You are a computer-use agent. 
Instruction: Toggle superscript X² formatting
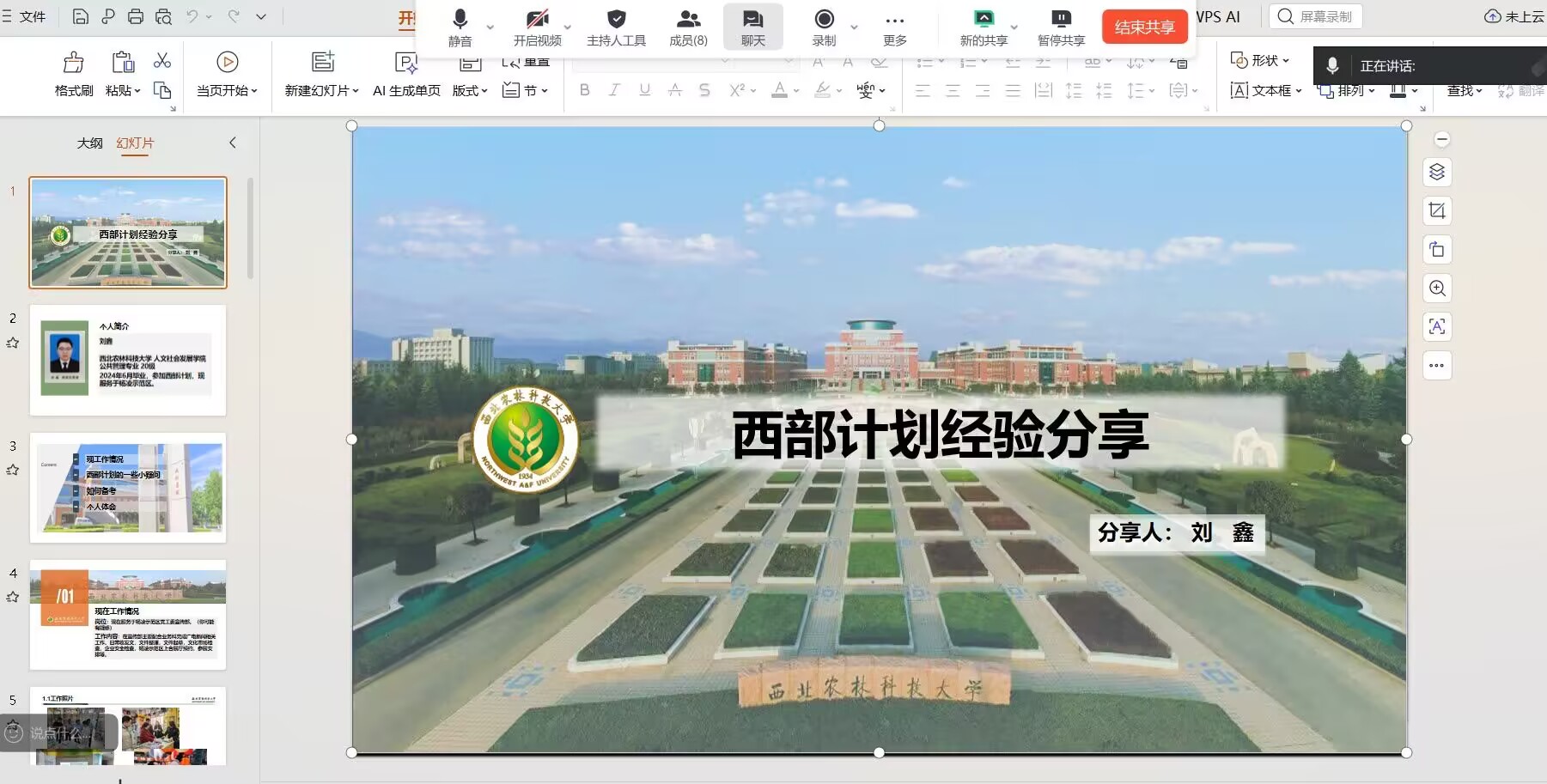click(x=737, y=90)
